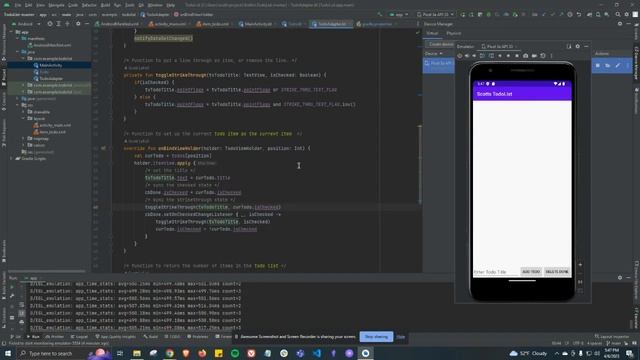Open Chrome from the Windows taskbar

coord(169,353)
